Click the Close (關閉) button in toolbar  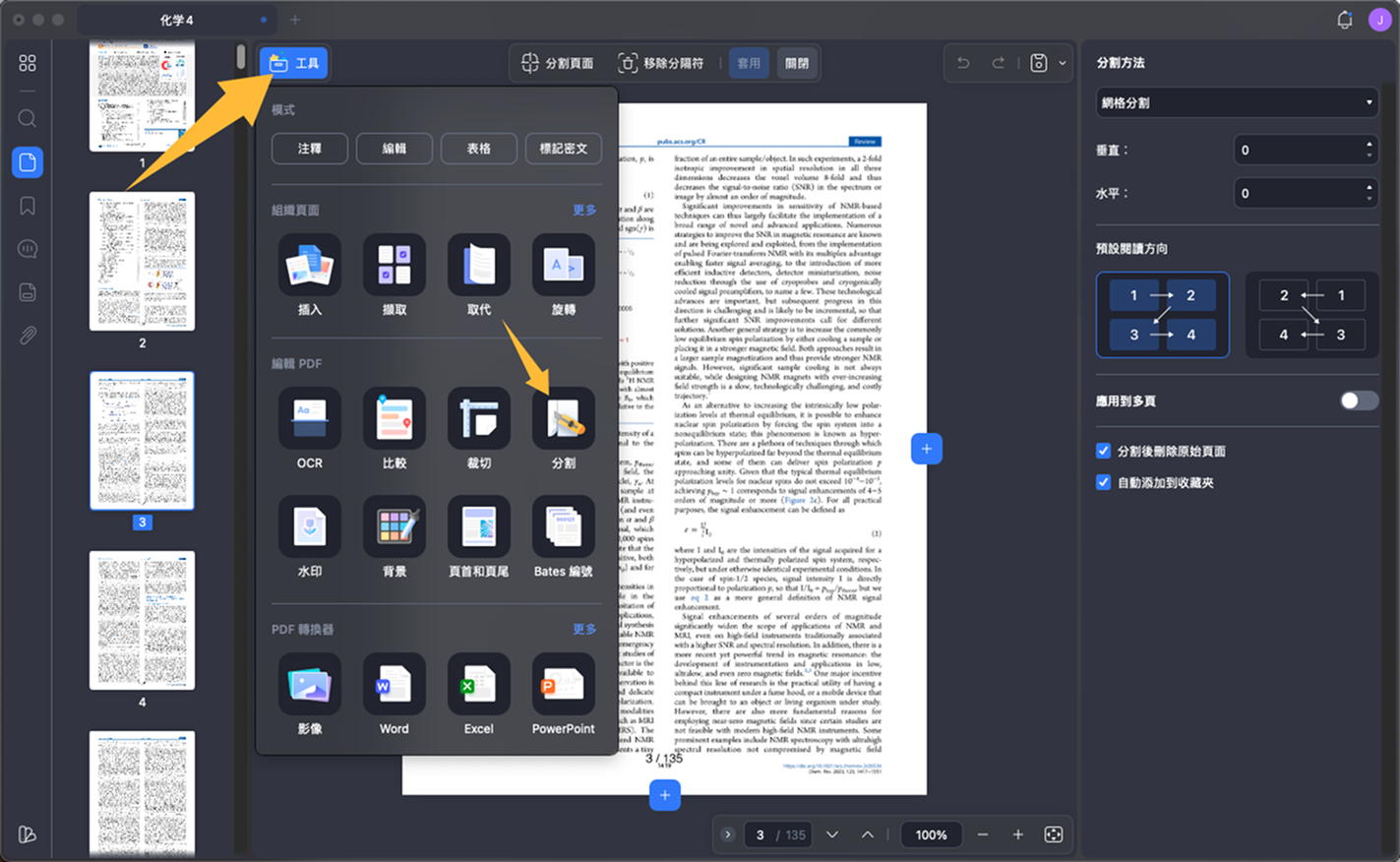tap(797, 63)
